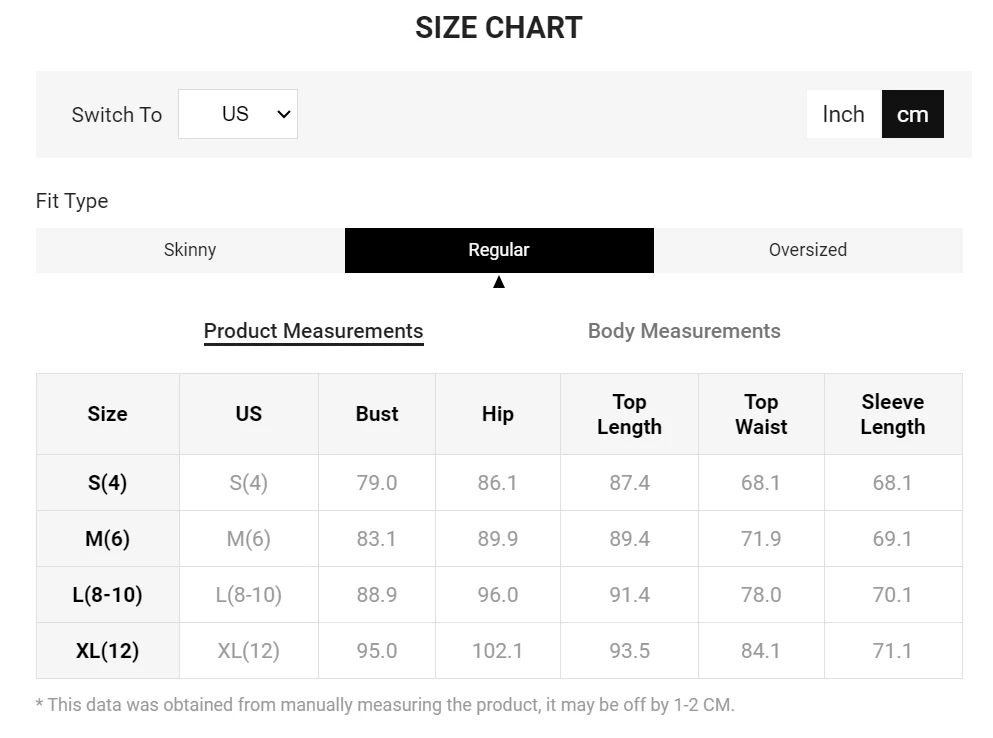Choose the Skinny fit type
This screenshot has width=993, height=738.
tap(190, 250)
